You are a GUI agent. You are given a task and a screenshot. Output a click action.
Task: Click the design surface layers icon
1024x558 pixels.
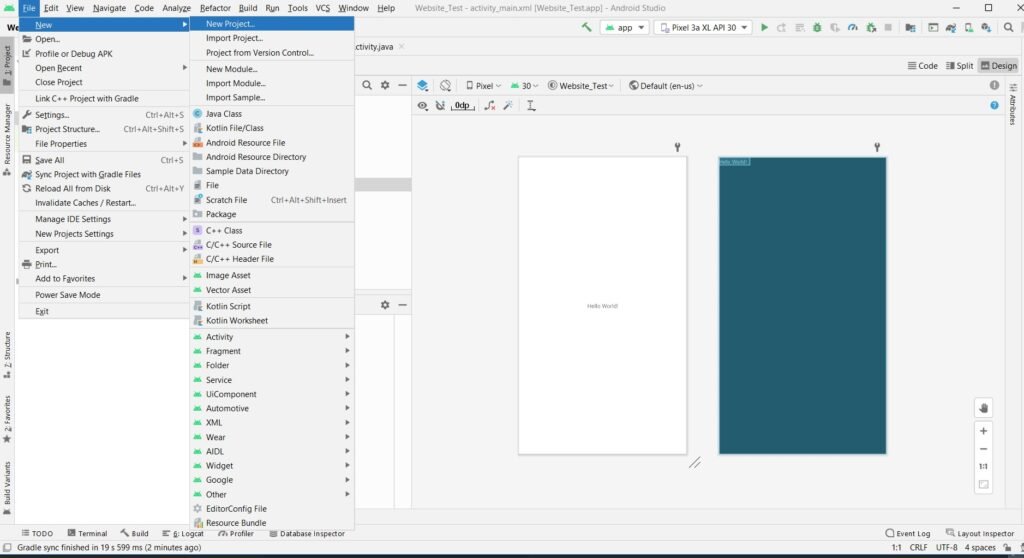click(x=423, y=86)
